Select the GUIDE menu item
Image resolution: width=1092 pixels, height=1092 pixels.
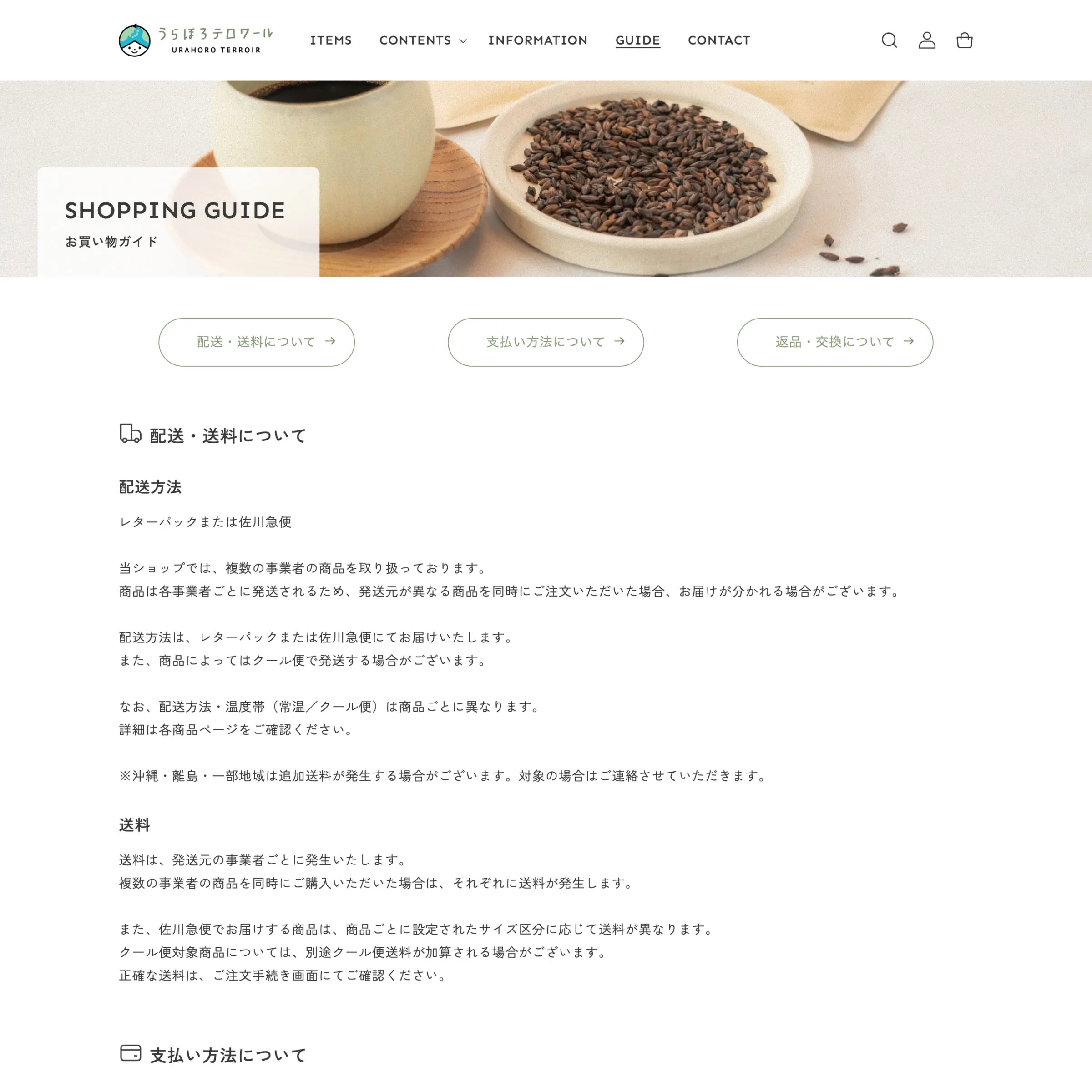tap(637, 40)
